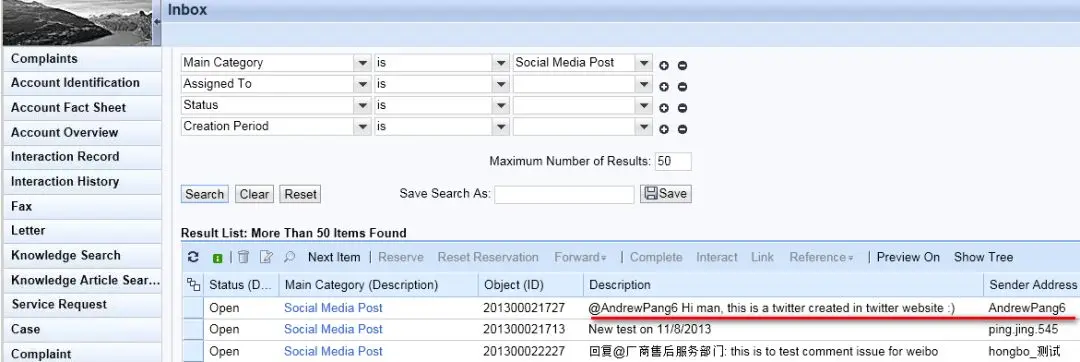Click the trash delete icon
Image resolution: width=1080 pixels, height=362 pixels.
point(243,257)
